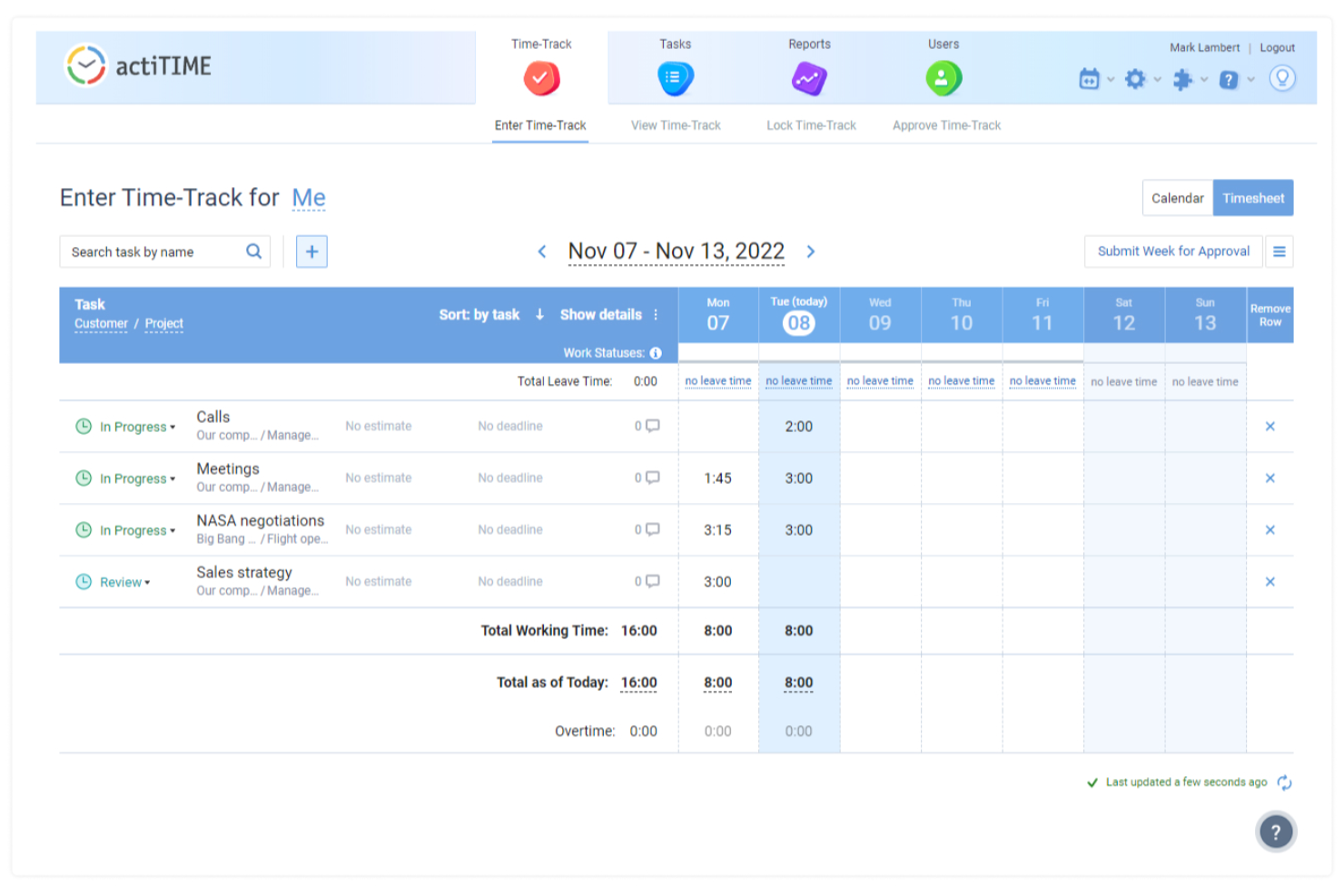Viewport: 1344px width, 896px height.
Task: Open the help question mark menu in the header
Action: click(1229, 79)
